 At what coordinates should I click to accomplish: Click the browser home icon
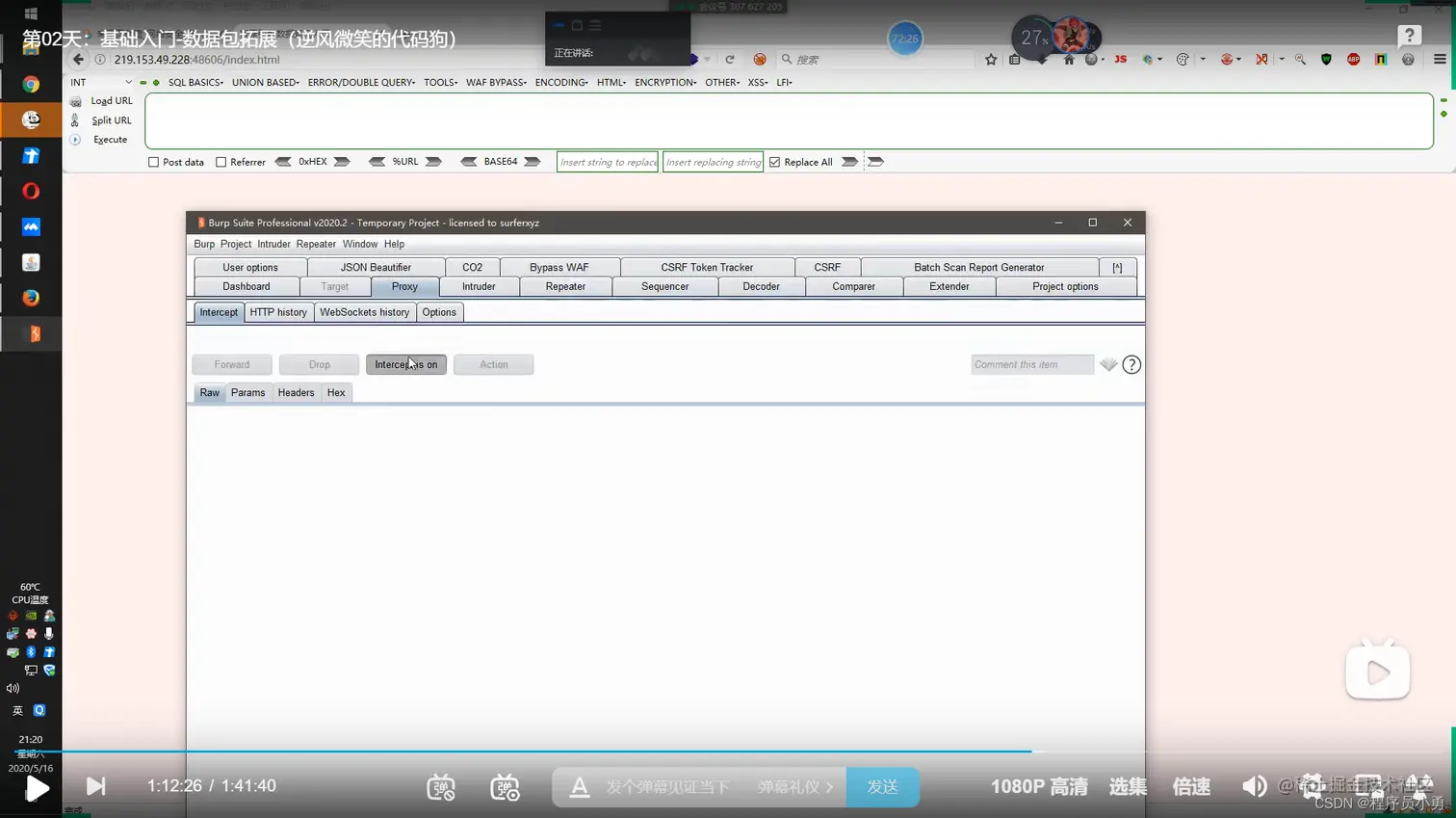(x=1069, y=60)
